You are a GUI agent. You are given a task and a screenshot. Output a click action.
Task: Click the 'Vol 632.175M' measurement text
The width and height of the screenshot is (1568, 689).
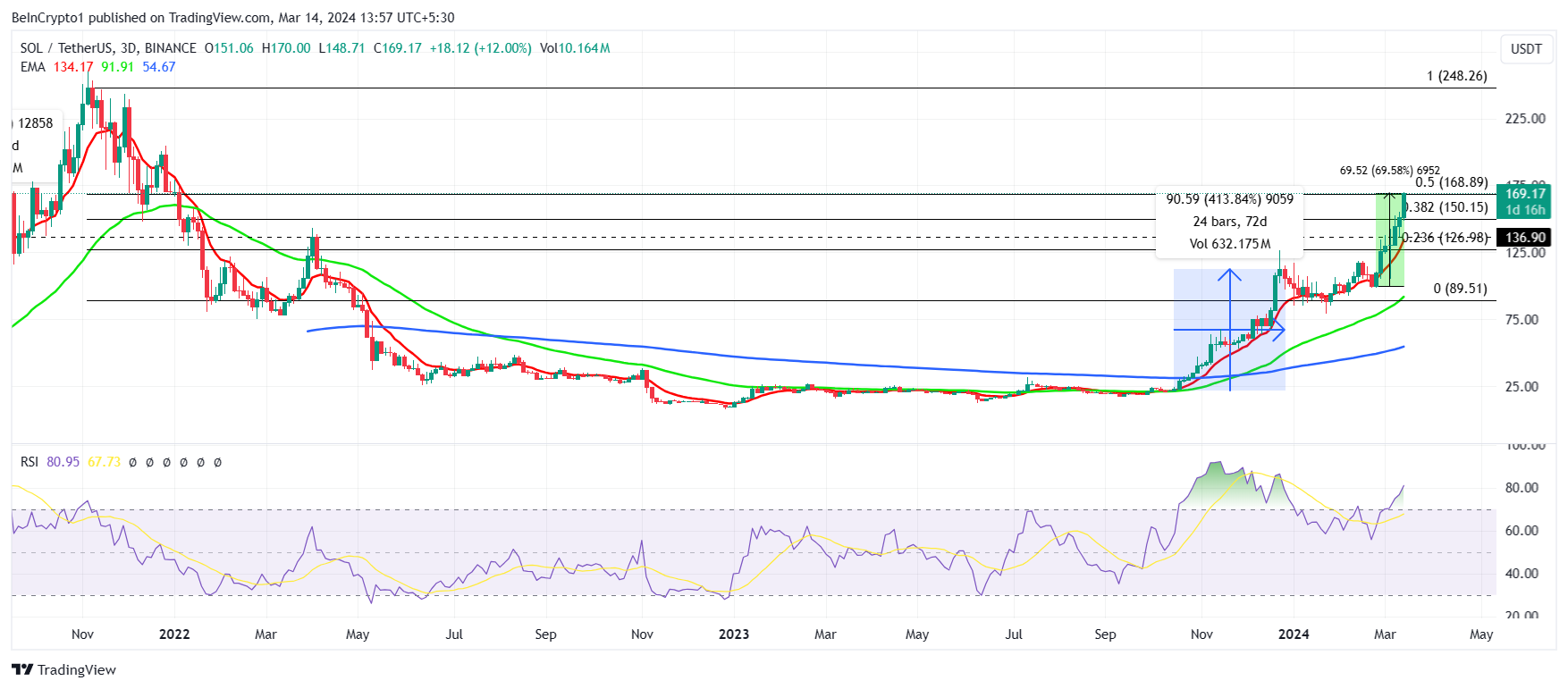coord(1229,244)
